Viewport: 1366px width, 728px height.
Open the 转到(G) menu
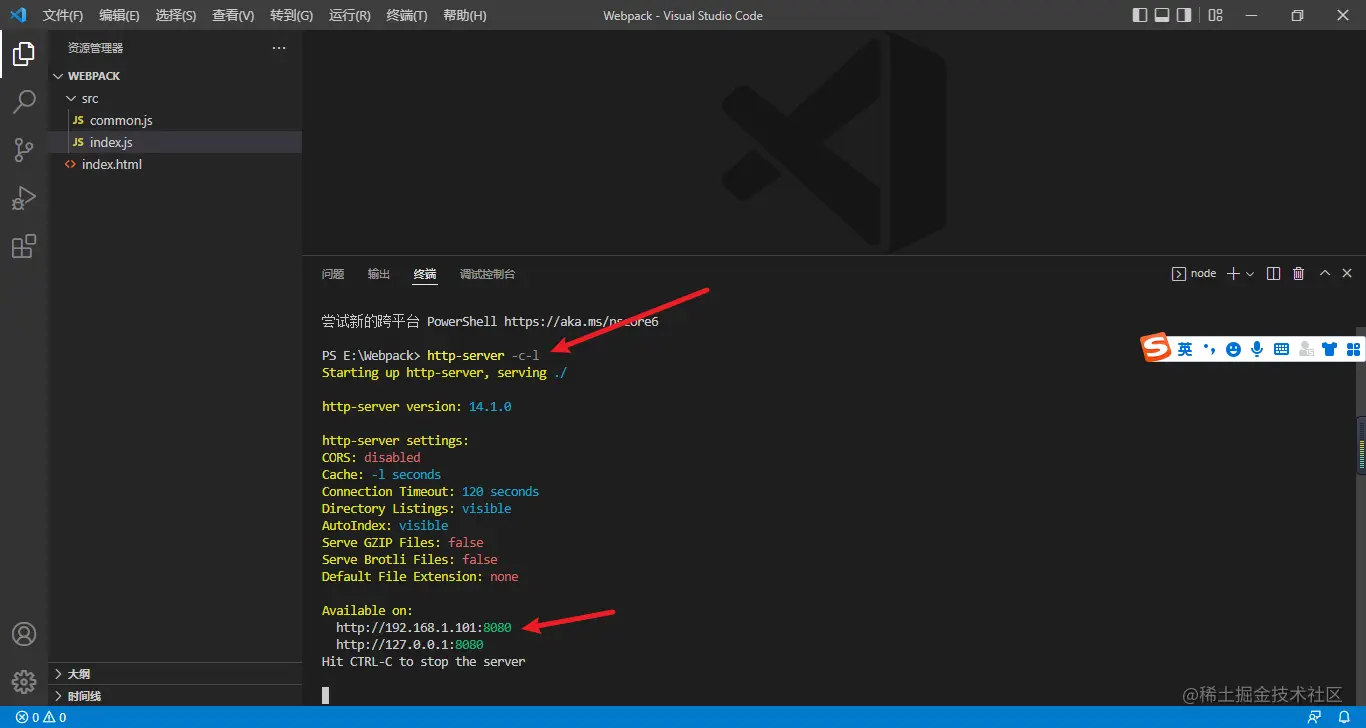pyautogui.click(x=291, y=15)
